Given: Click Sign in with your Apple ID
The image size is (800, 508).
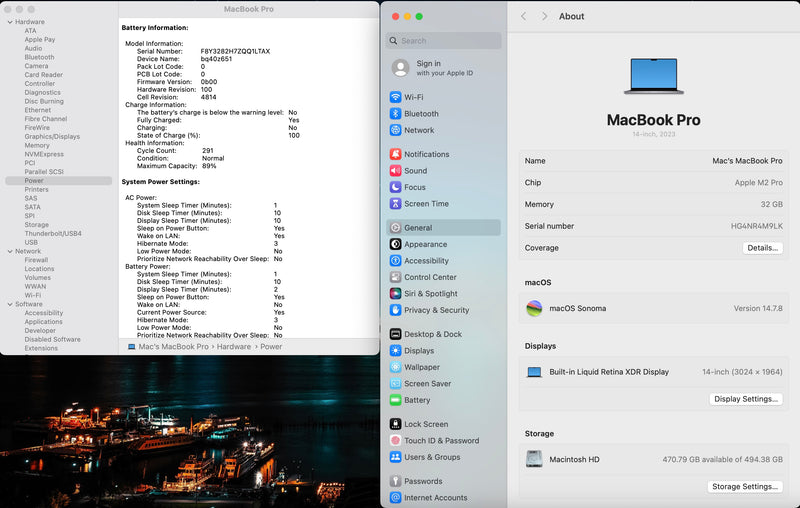Looking at the screenshot, I should 444,68.
